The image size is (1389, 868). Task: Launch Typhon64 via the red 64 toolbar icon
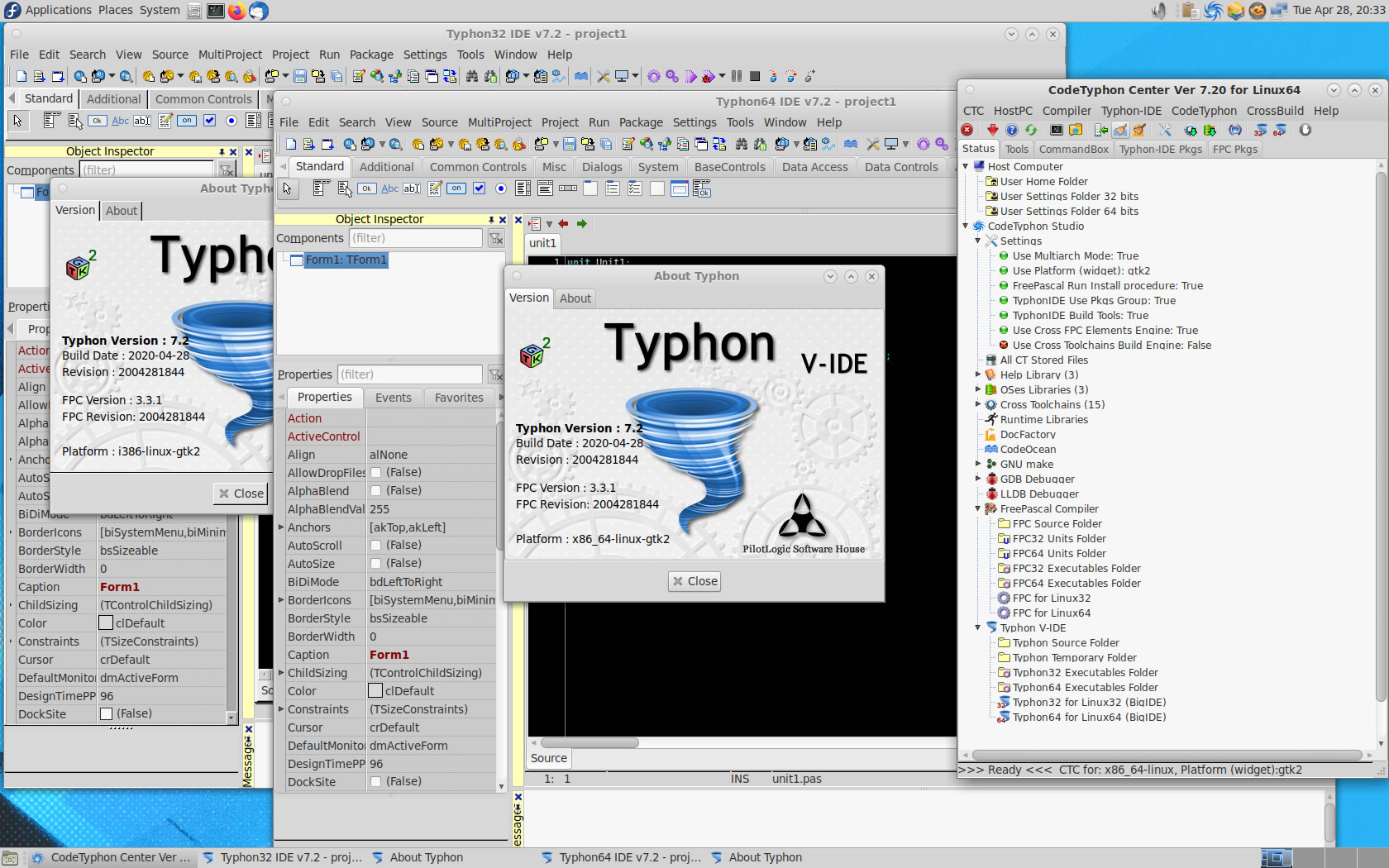(1279, 130)
